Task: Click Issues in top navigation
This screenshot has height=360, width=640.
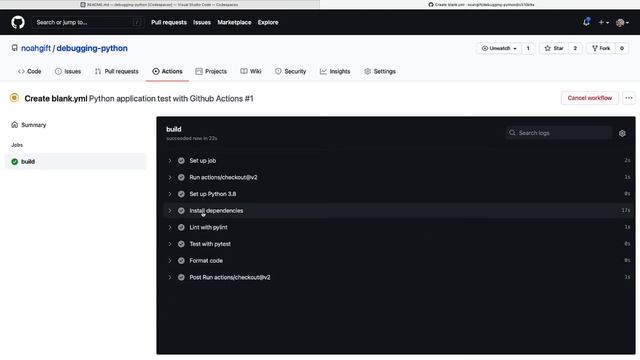Action: pyautogui.click(x=202, y=22)
